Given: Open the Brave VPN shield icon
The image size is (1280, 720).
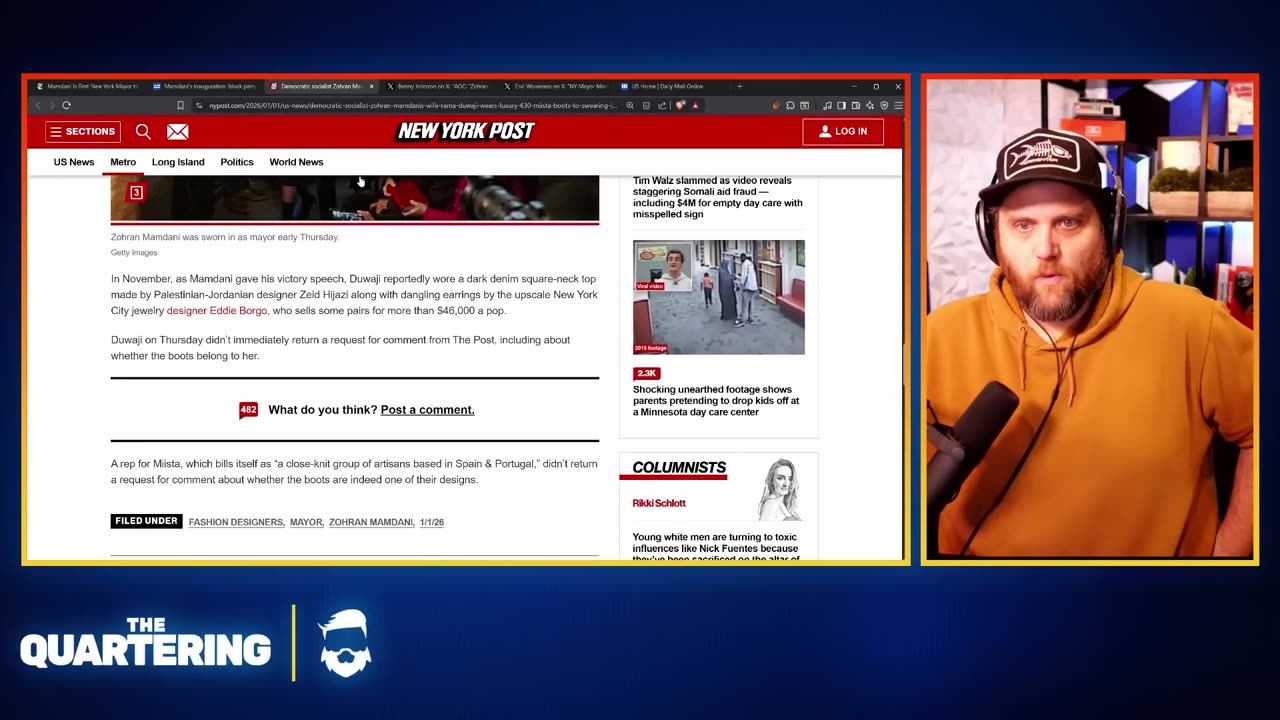Looking at the screenshot, I should pos(884,105).
